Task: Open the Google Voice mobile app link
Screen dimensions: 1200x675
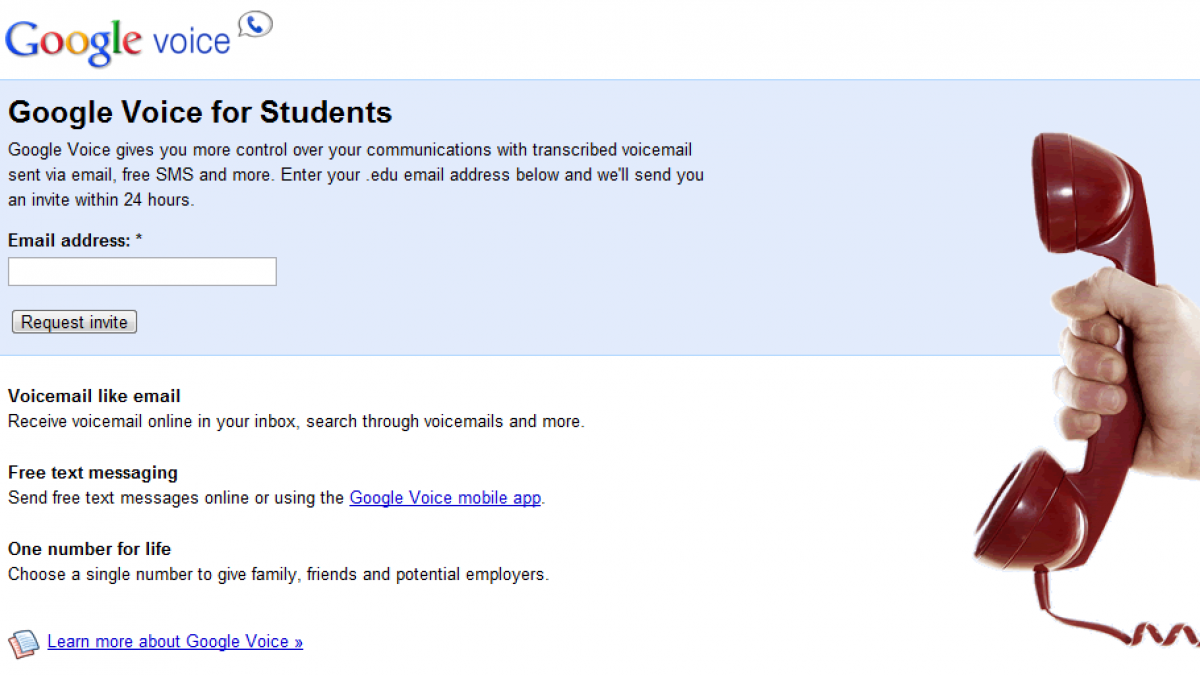Action: [x=445, y=498]
